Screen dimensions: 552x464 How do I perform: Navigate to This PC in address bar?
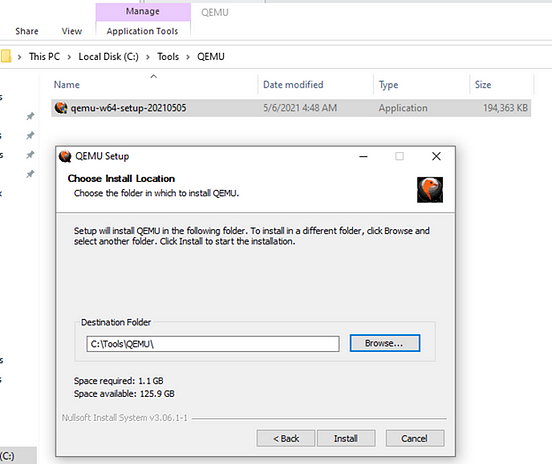[44, 57]
